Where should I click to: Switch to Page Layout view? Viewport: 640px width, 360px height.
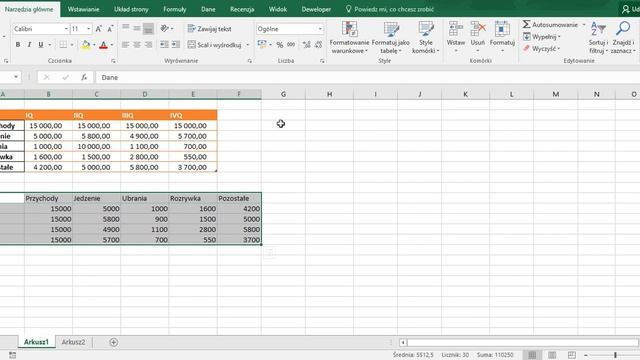552,355
